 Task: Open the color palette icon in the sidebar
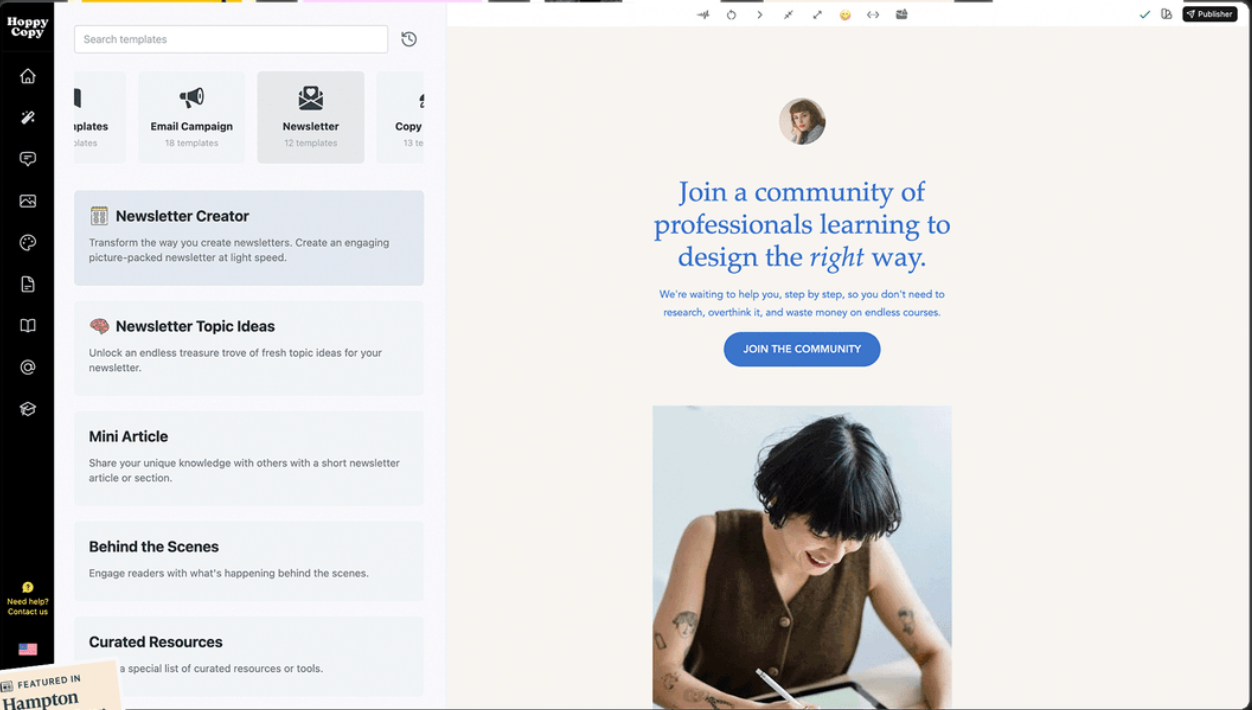28,243
